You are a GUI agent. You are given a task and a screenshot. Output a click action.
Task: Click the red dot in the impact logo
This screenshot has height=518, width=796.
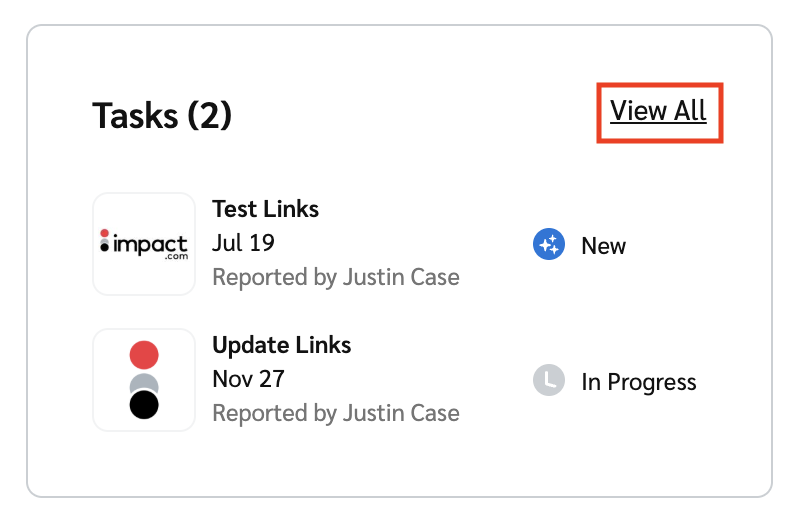(x=105, y=233)
